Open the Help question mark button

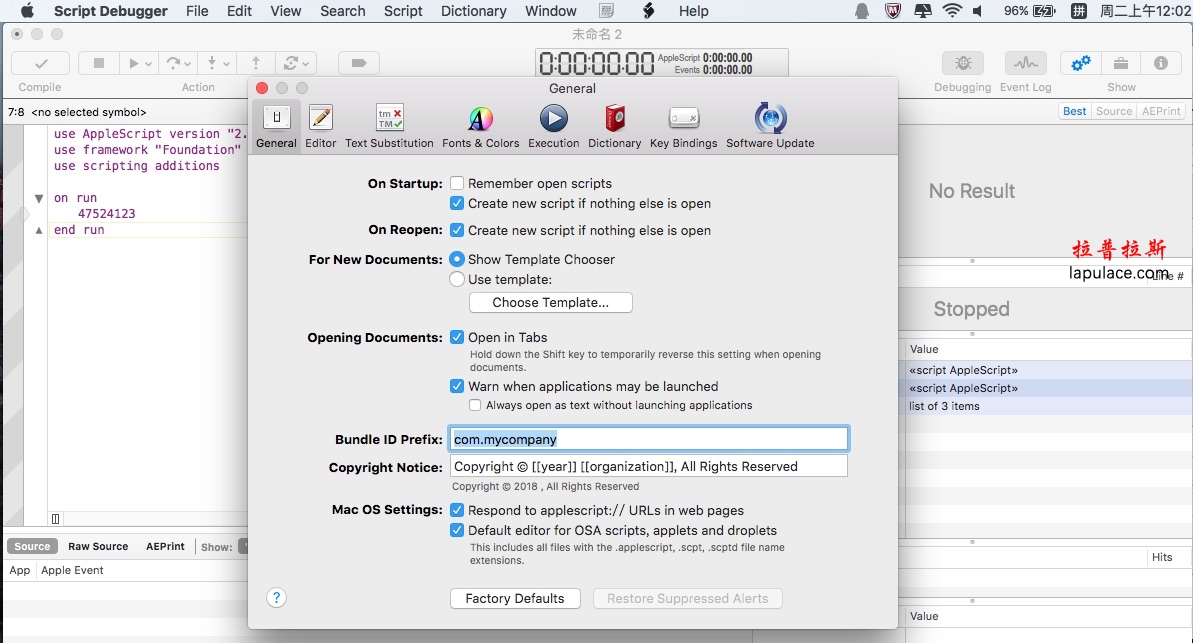(276, 597)
